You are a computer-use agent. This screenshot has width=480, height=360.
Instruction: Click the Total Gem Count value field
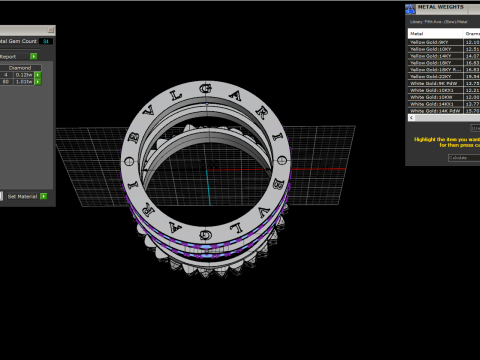[46, 41]
